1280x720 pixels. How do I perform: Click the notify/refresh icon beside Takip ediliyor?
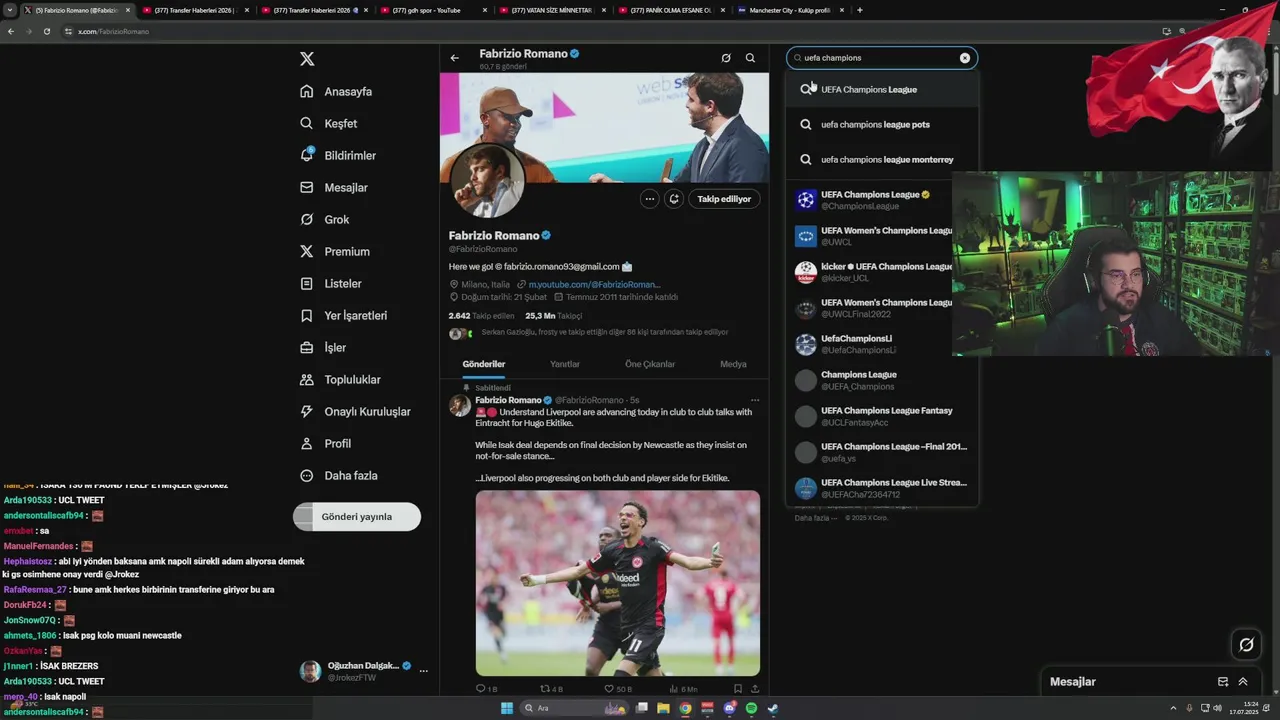674,199
